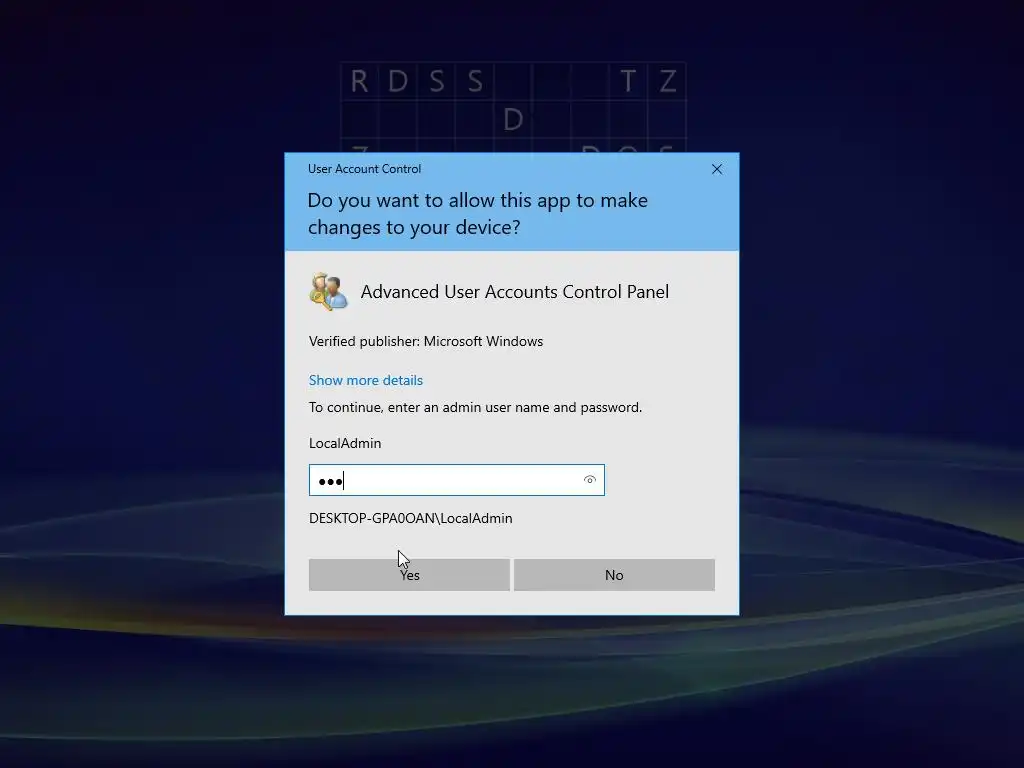Click the Advanced User Accounts Control Panel title
Screen dimensions: 1024x768
tap(515, 292)
